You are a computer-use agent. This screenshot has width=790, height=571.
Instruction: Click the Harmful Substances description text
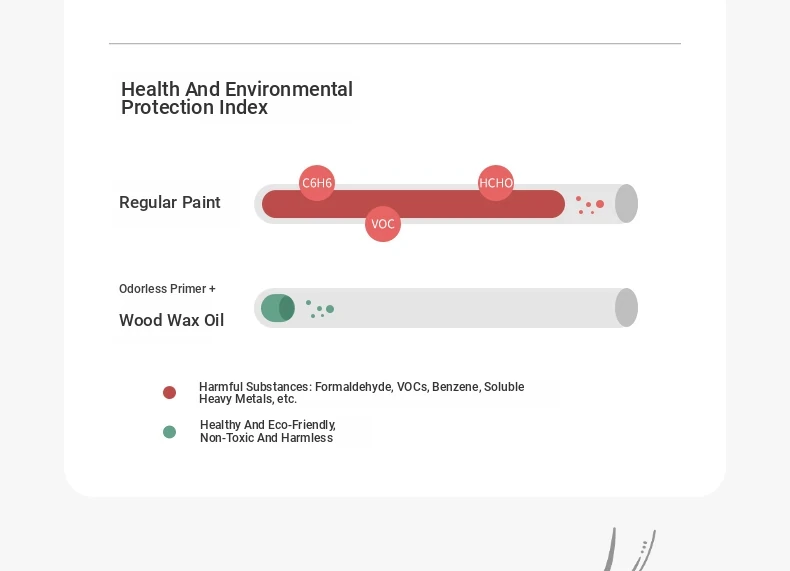(x=361, y=393)
